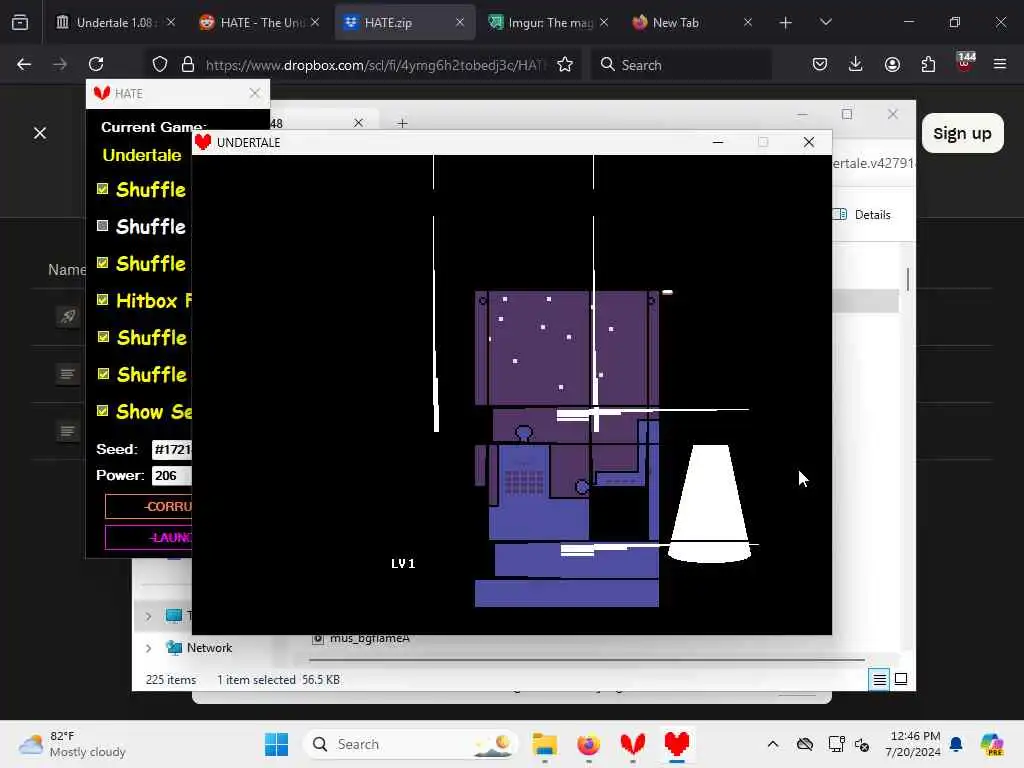Open File Explorer from taskbar
Viewport: 1024px width, 768px height.
(544, 744)
